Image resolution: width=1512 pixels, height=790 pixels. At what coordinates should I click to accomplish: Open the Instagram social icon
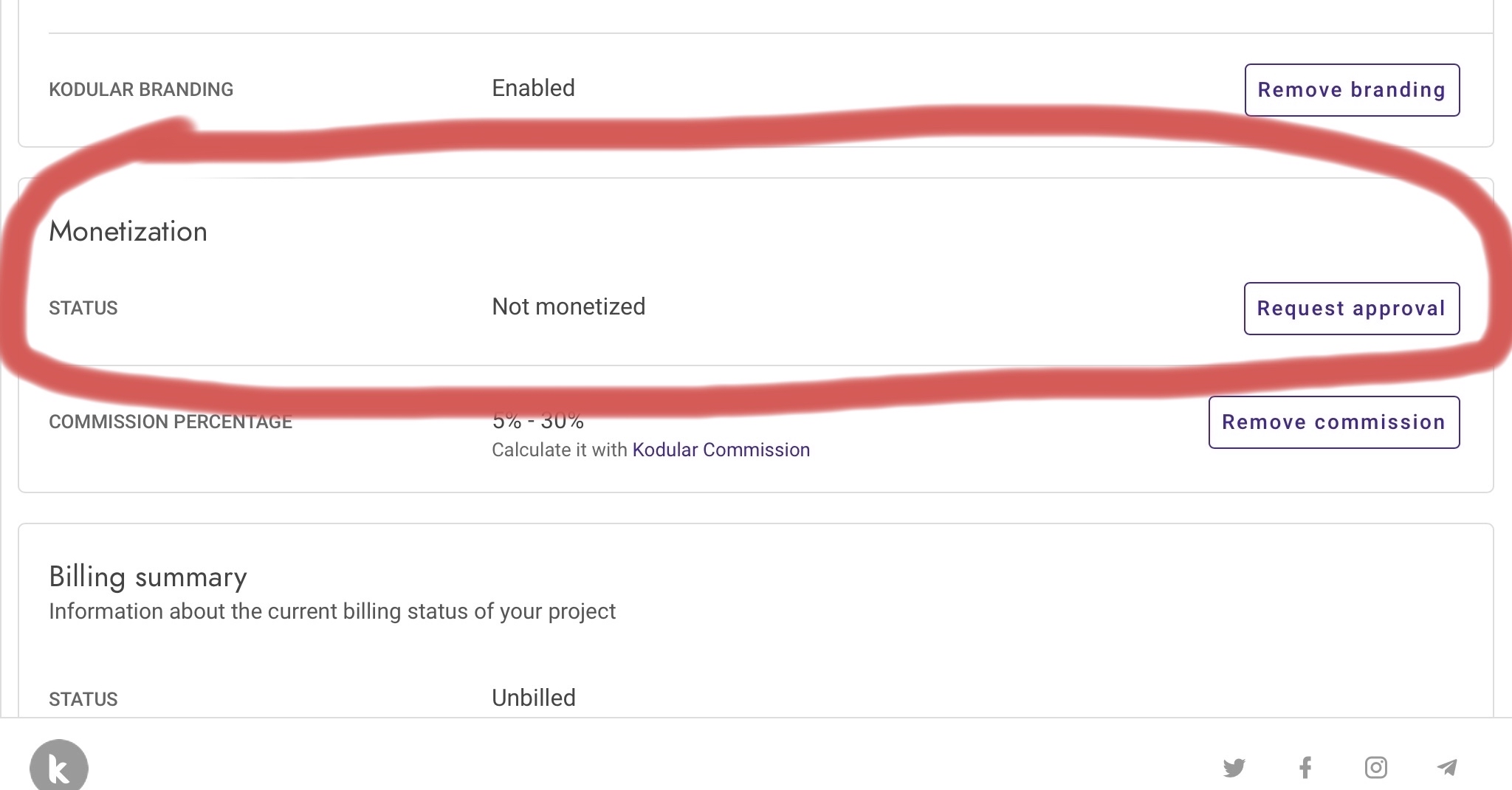[x=1375, y=768]
